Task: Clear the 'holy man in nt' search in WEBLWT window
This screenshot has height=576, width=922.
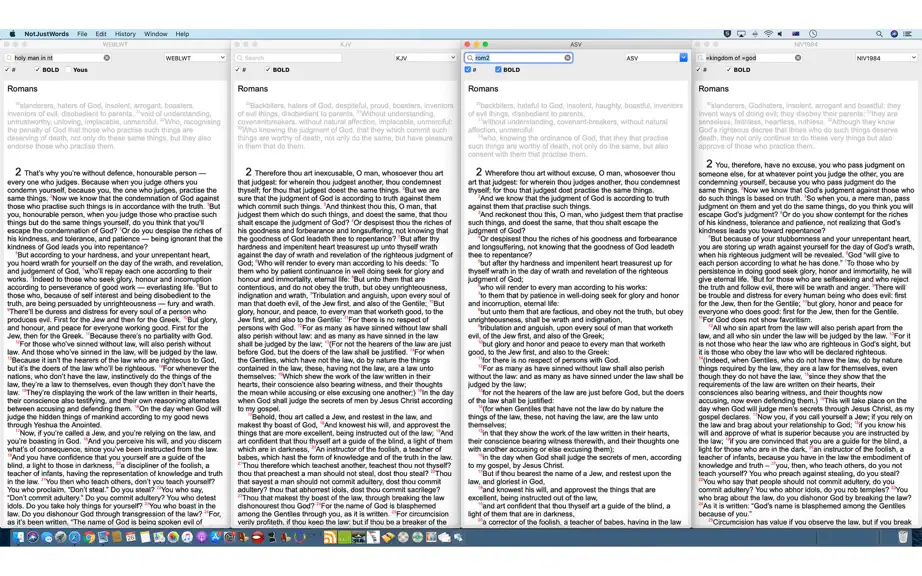Action: click(106, 58)
